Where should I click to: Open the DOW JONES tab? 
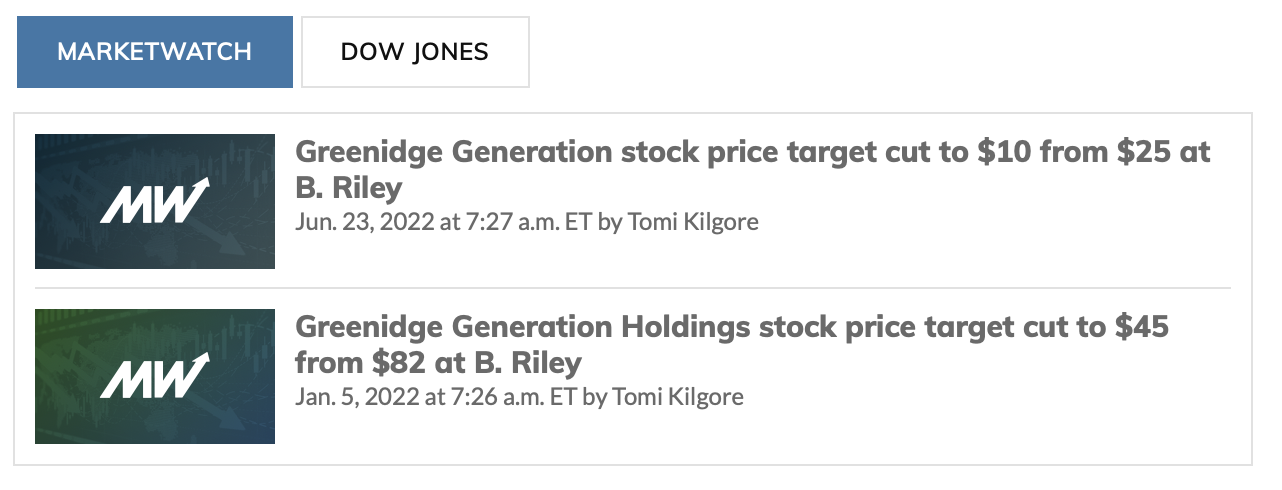pos(415,52)
